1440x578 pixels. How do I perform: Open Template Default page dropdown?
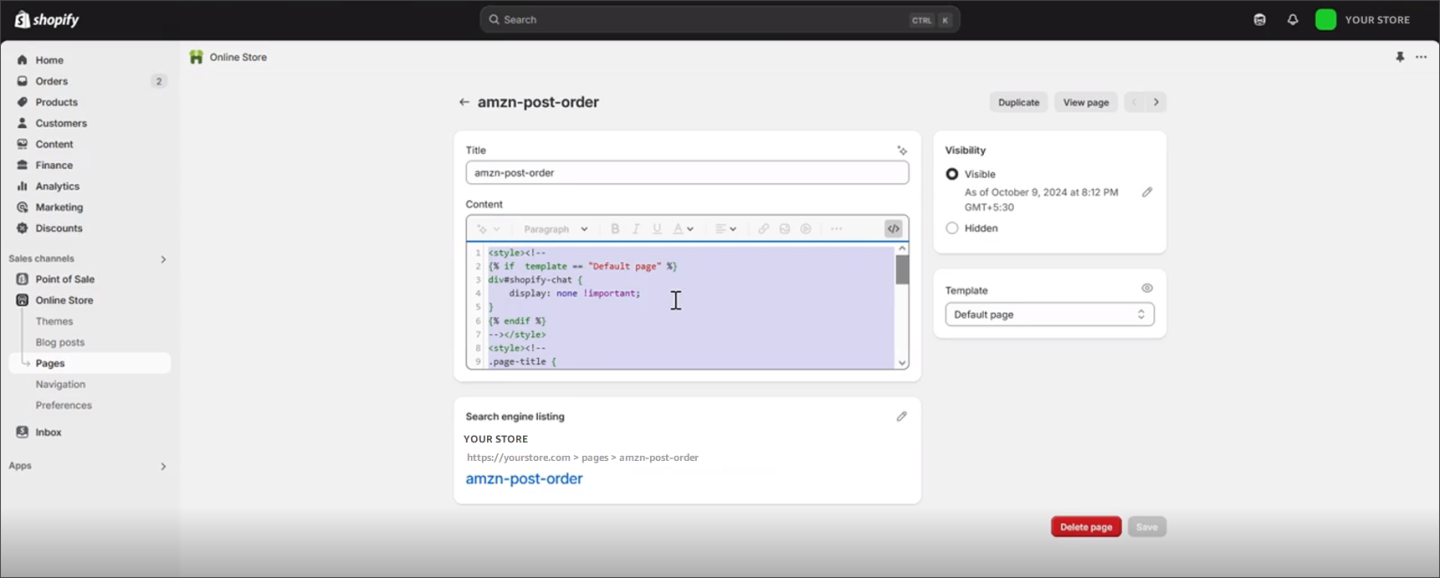point(1049,314)
